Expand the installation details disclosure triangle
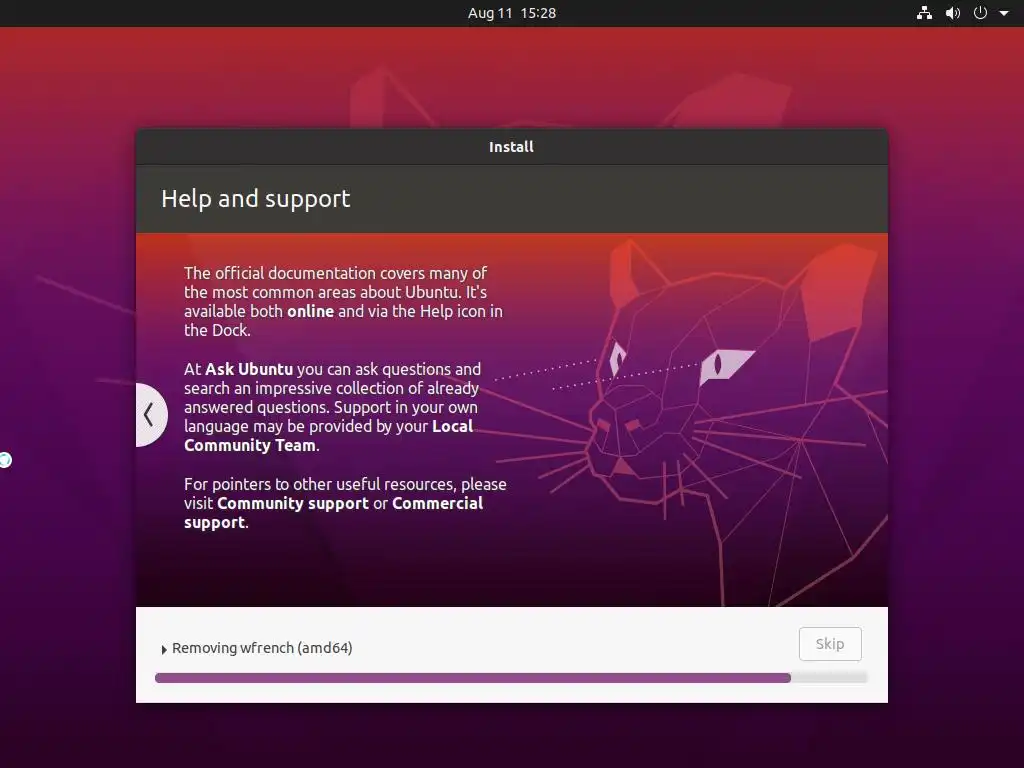 164,649
